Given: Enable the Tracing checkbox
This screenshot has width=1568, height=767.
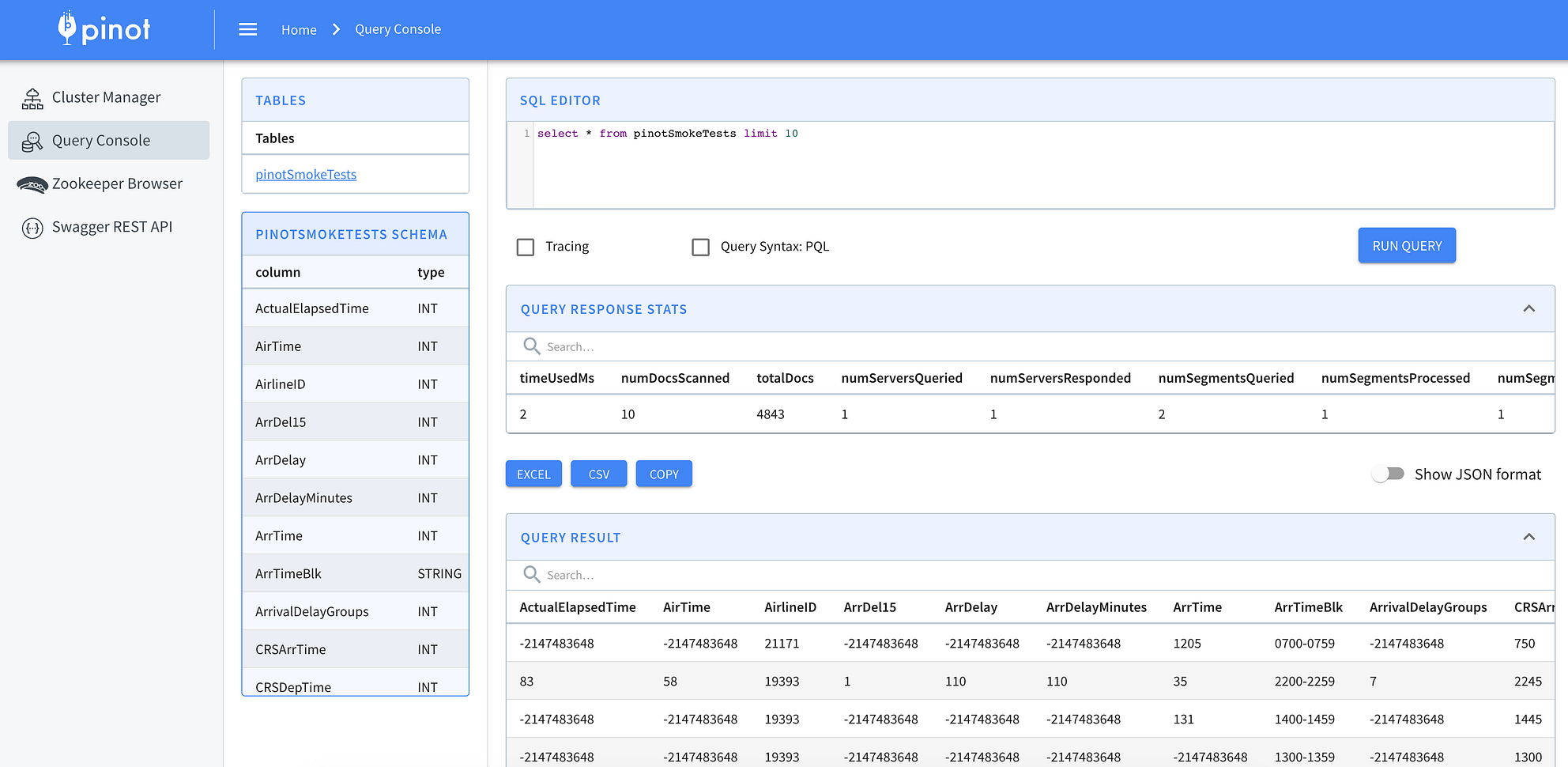Looking at the screenshot, I should 526,247.
